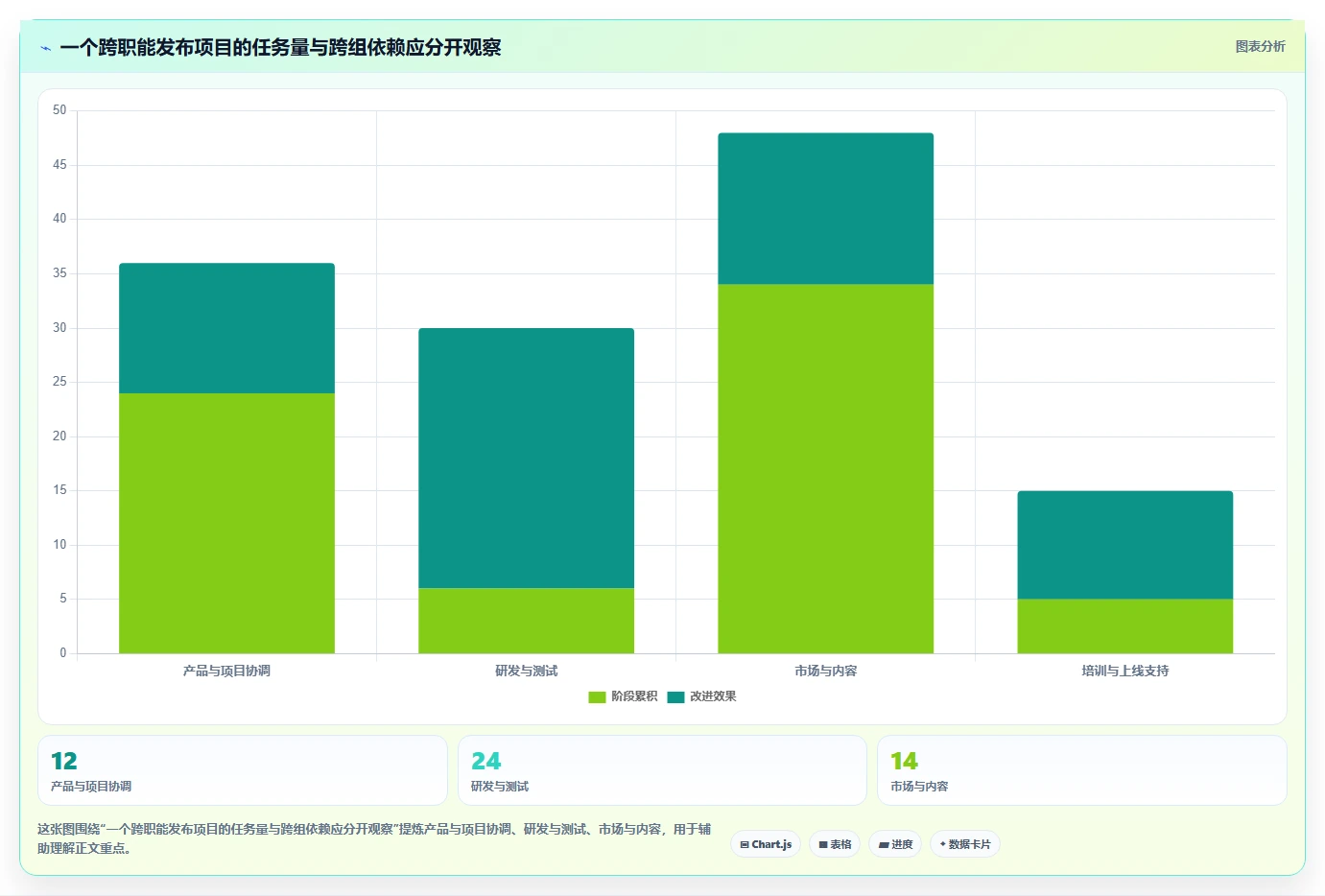Click x-axis label 培训与上线支持
Image resolution: width=1325 pixels, height=896 pixels.
1124,671
